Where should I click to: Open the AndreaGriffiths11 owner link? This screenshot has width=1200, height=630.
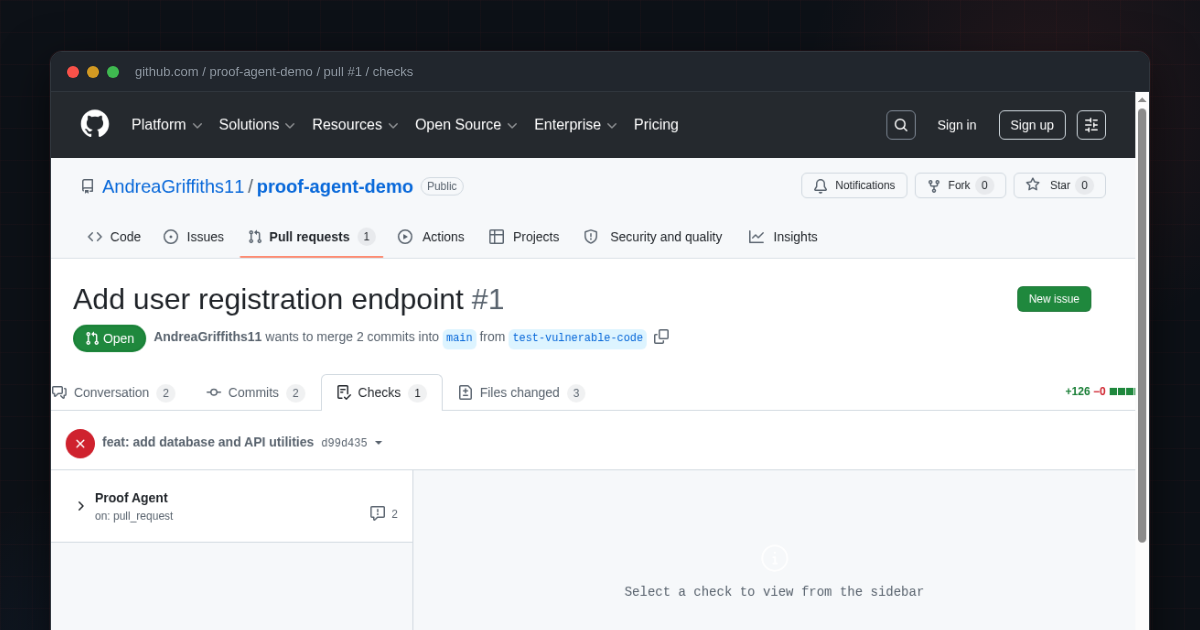173,187
